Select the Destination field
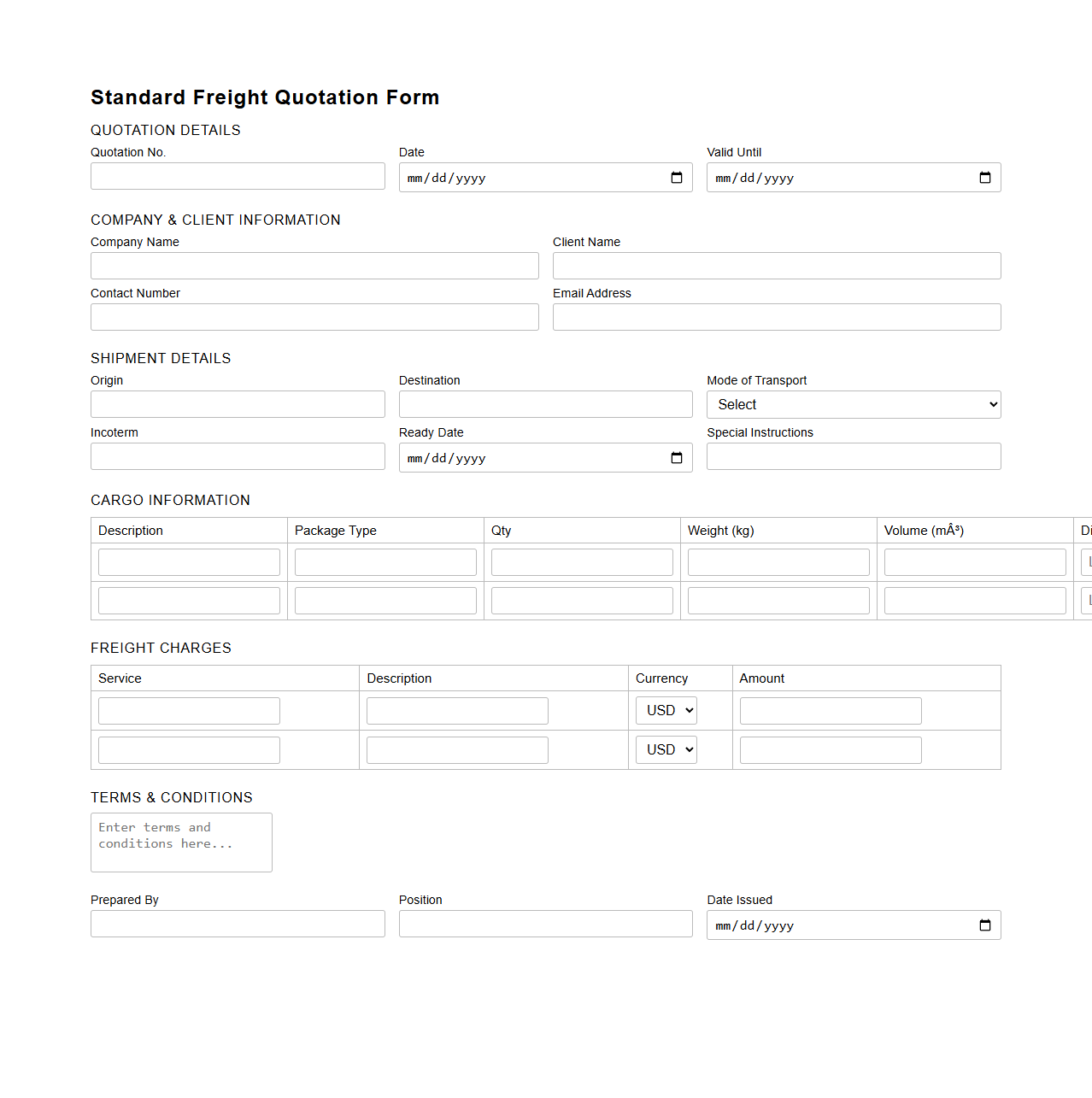The height and width of the screenshot is (1098, 1092). (545, 404)
